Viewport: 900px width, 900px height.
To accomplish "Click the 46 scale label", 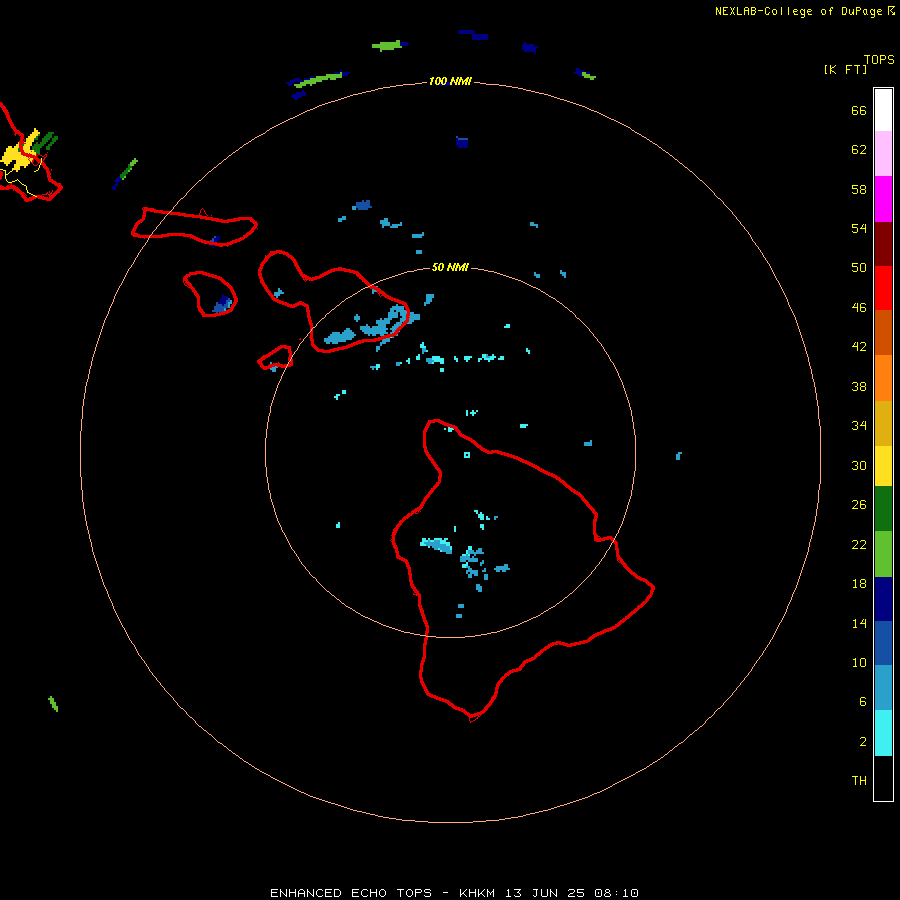I will point(859,307).
